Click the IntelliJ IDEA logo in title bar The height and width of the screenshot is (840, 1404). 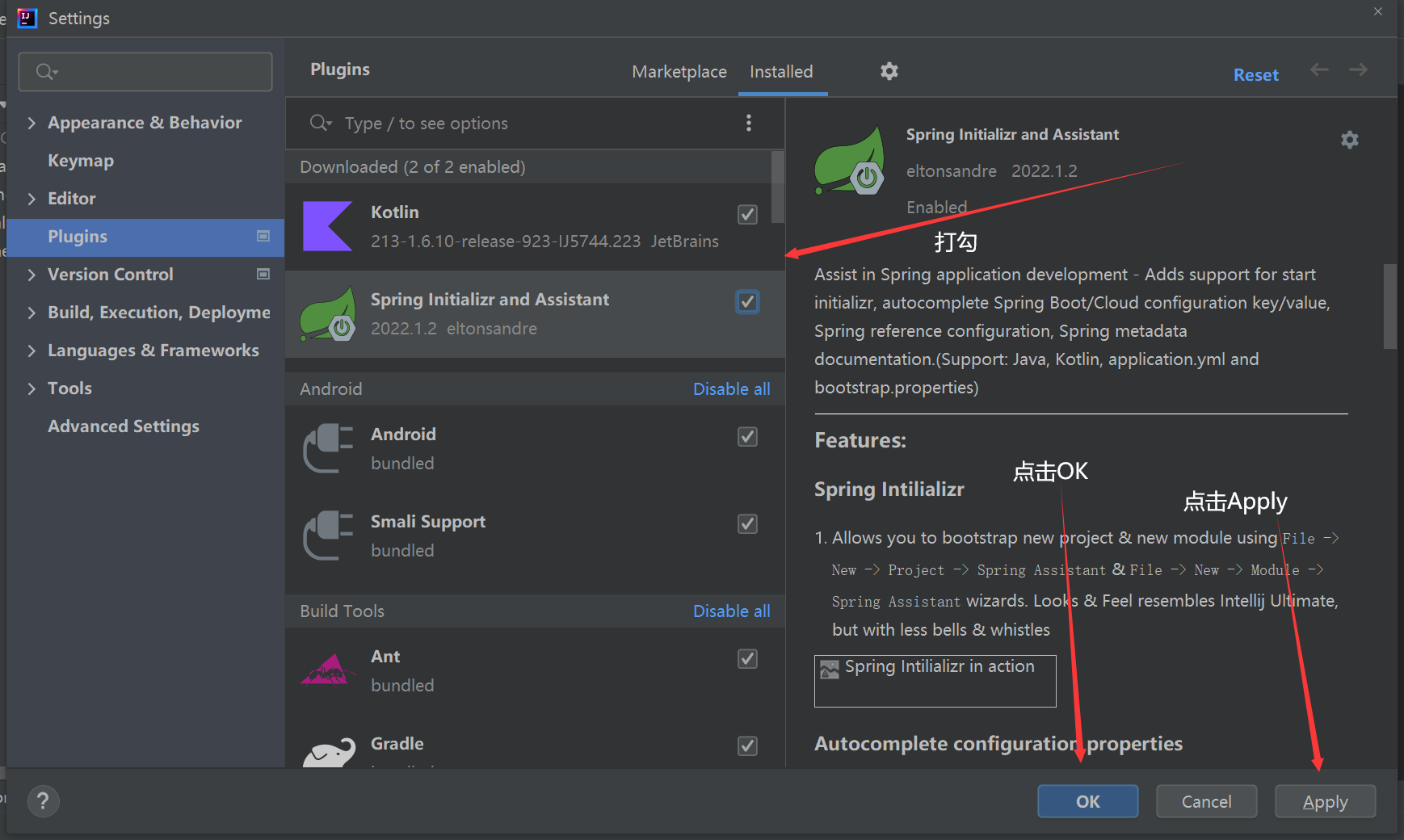27,18
